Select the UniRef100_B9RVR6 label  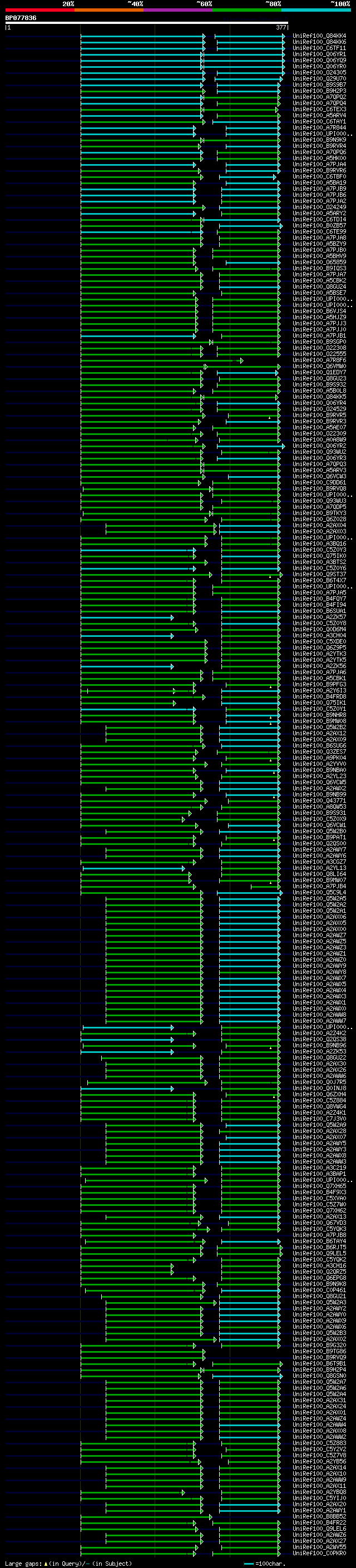319,170
